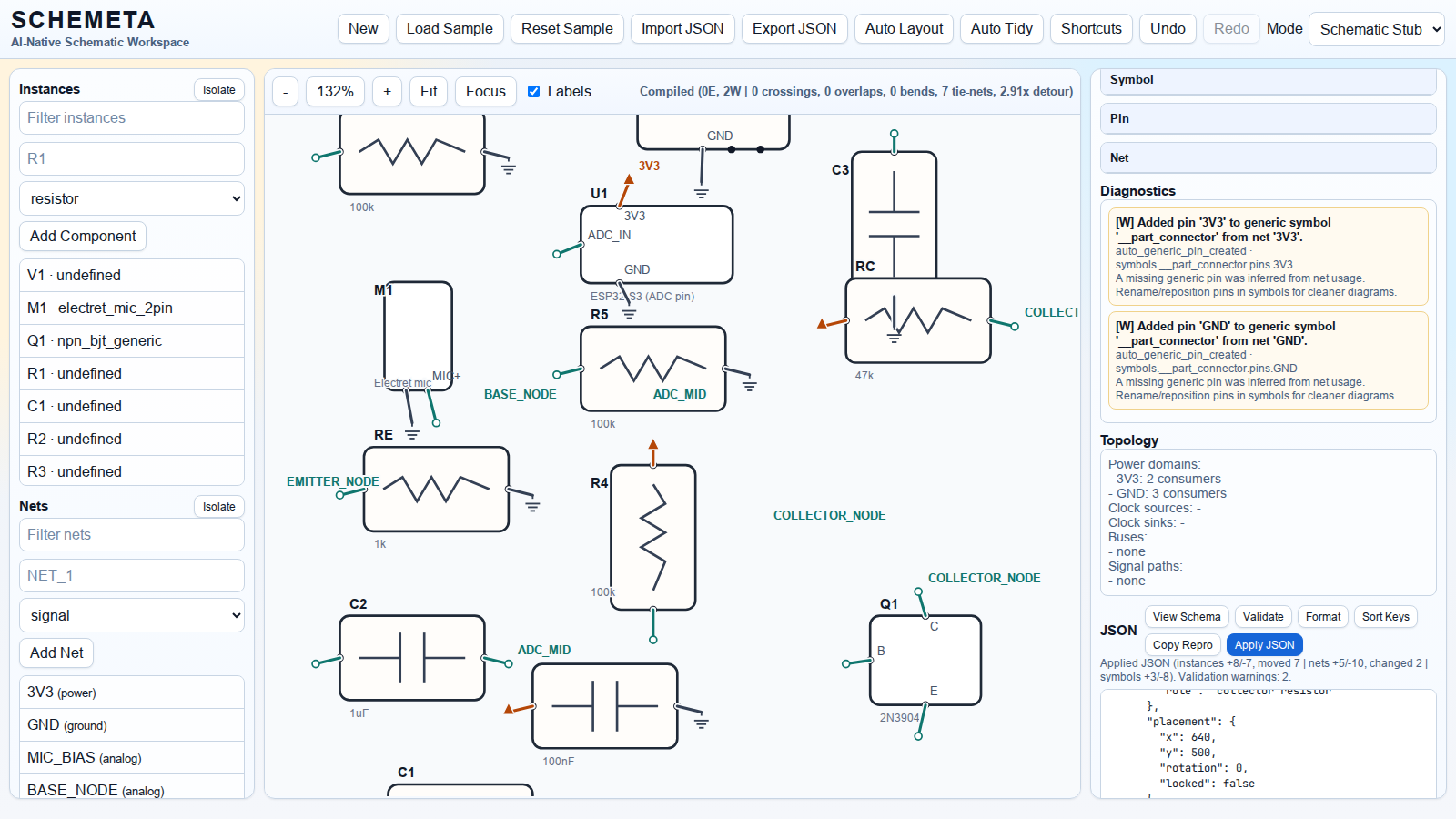Click the Apply JSON button
This screenshot has width=1456, height=819.
(x=1264, y=644)
